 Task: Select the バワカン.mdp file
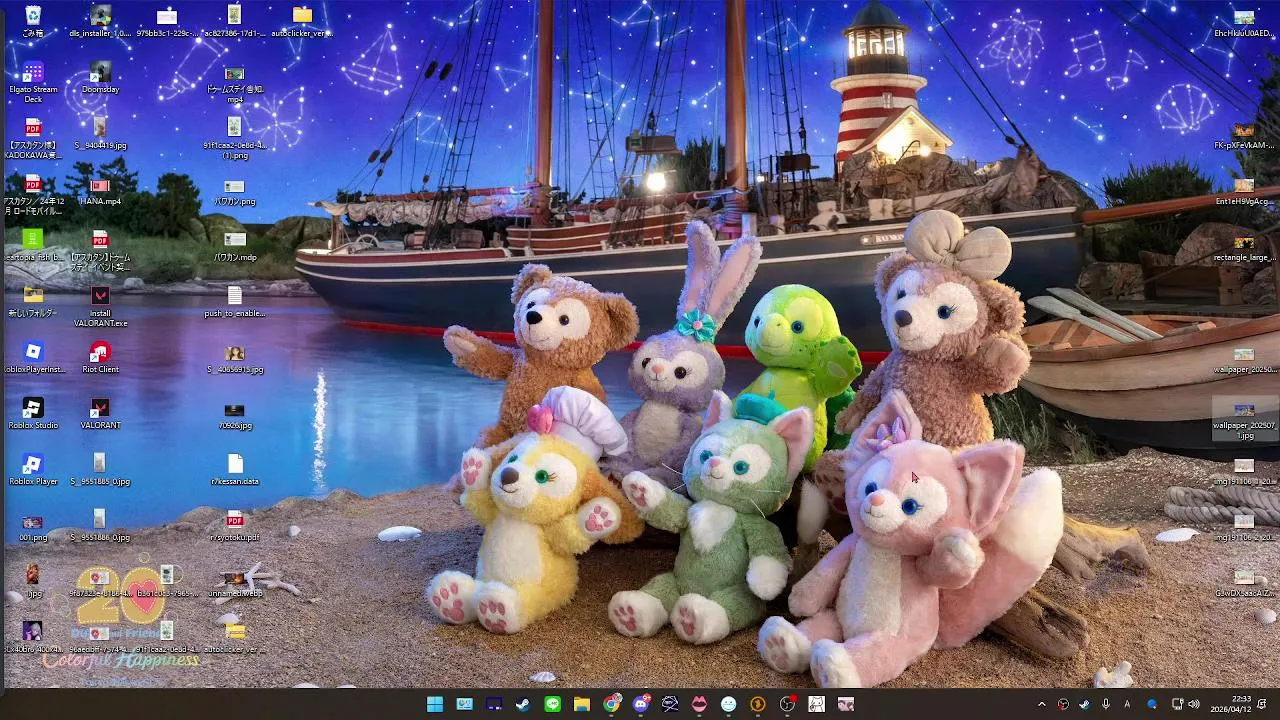234,246
